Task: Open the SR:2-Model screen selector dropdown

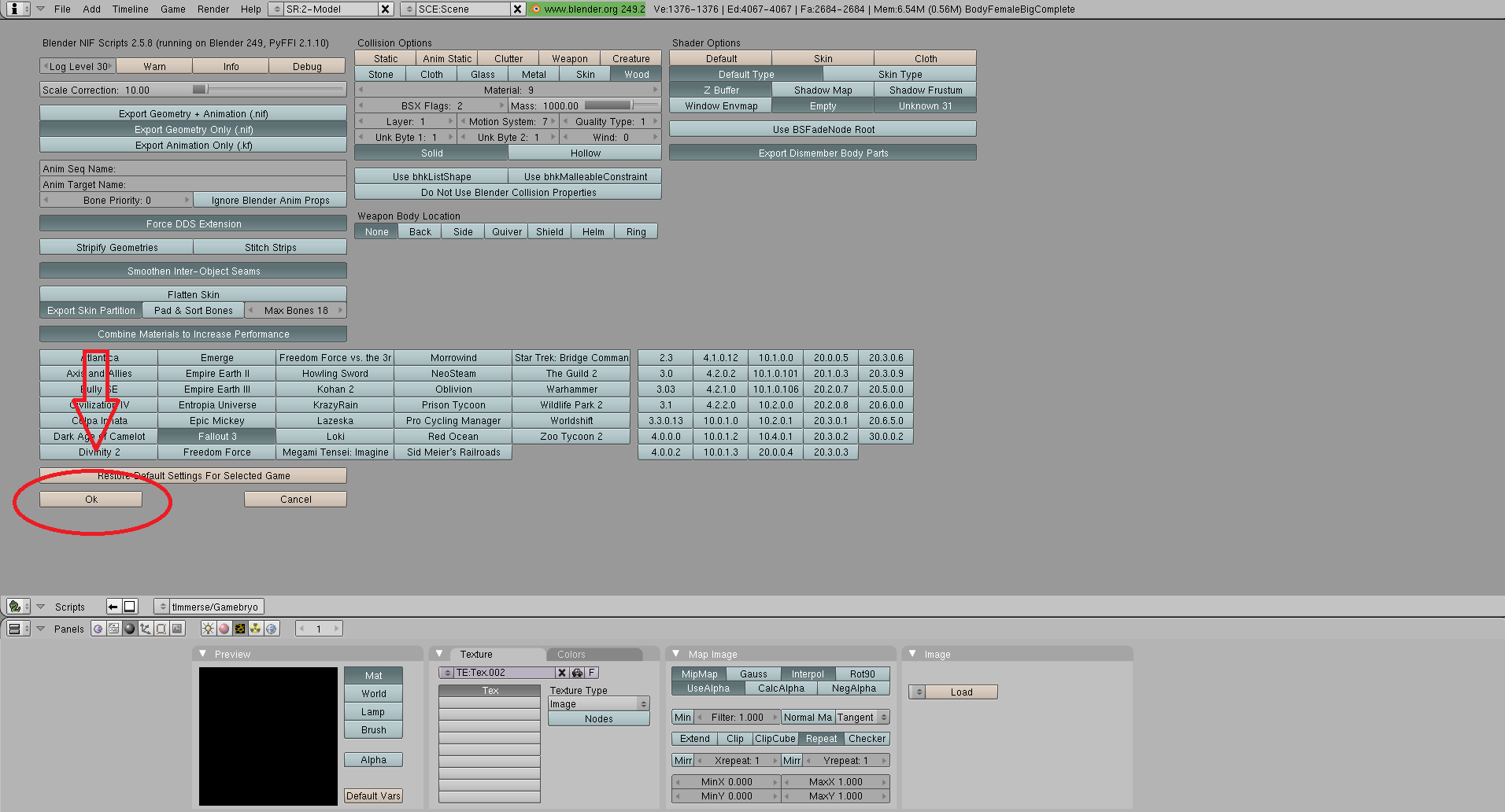Action: pos(276,9)
